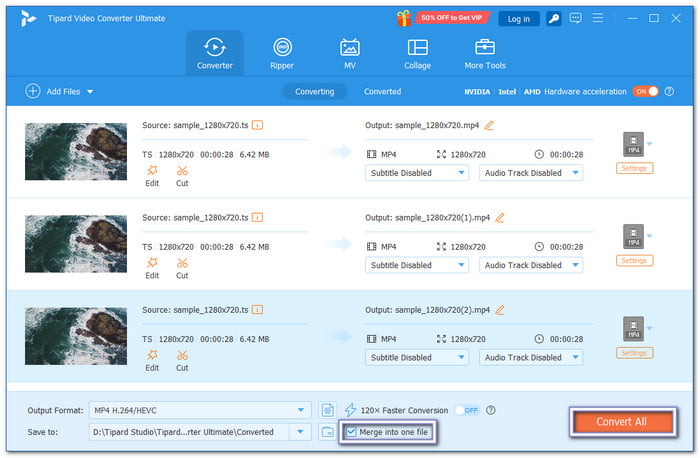Toggle Hardware acceleration switch off
Screen dimensions: 700x458
(645, 91)
